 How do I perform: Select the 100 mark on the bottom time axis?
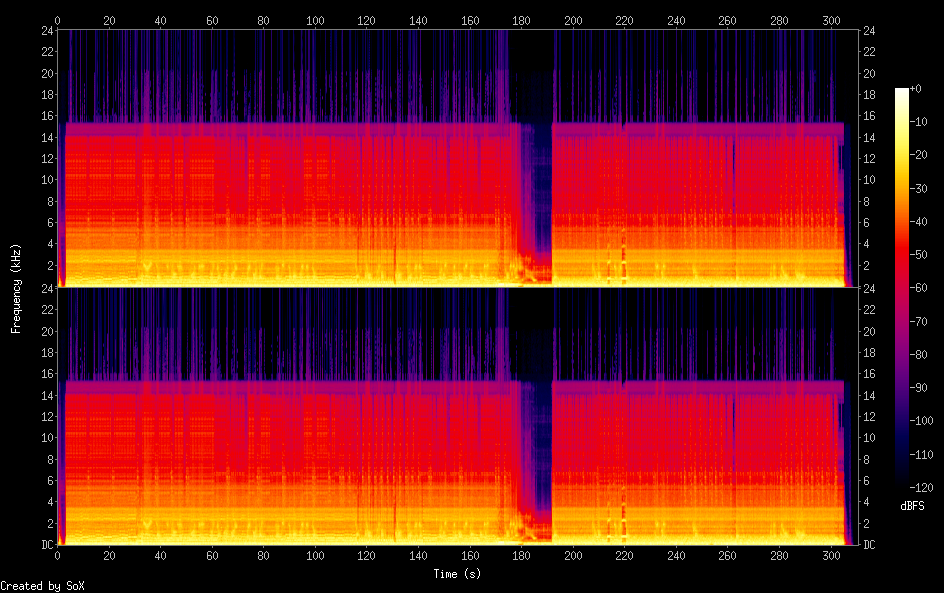tap(315, 556)
